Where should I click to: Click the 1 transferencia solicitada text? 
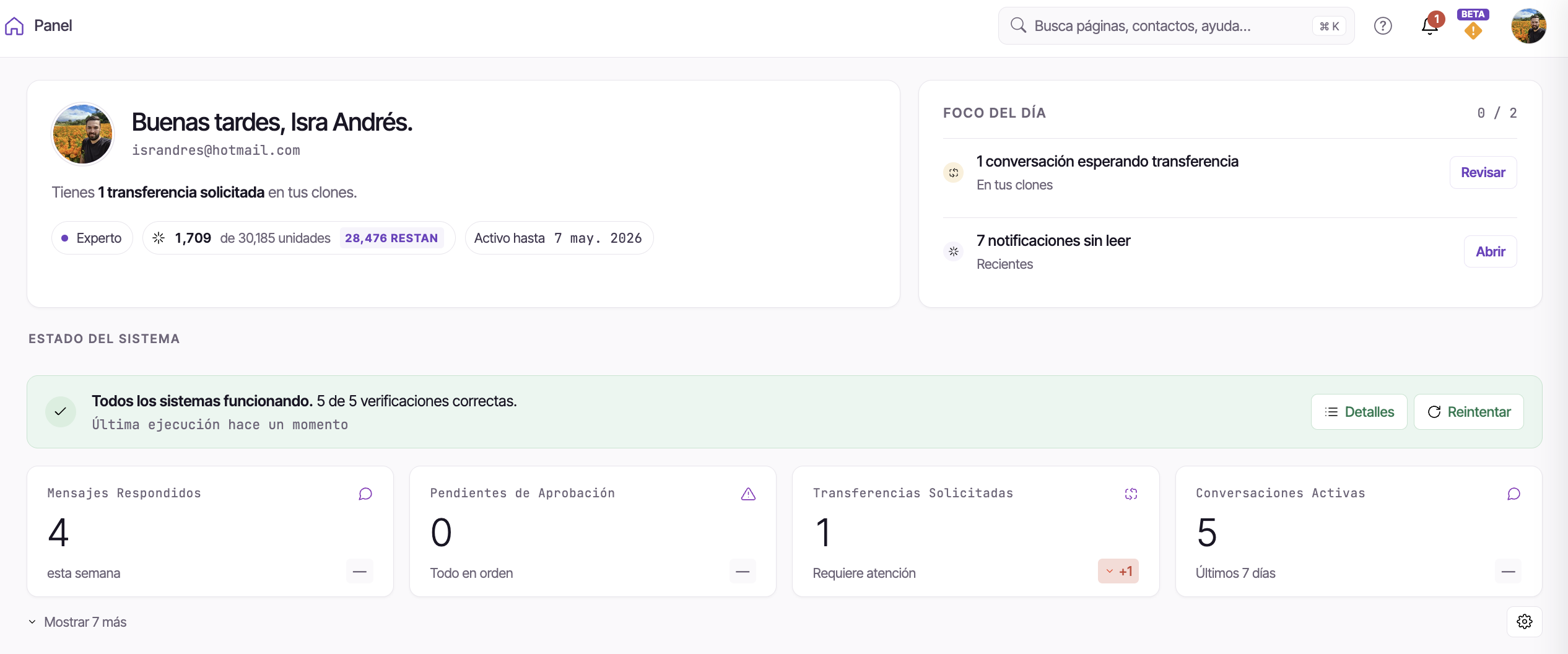point(181,193)
